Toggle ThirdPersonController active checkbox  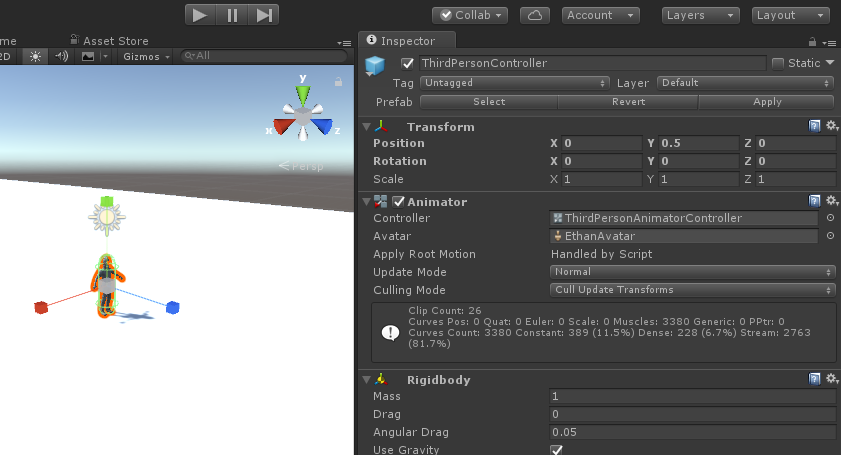click(408, 63)
